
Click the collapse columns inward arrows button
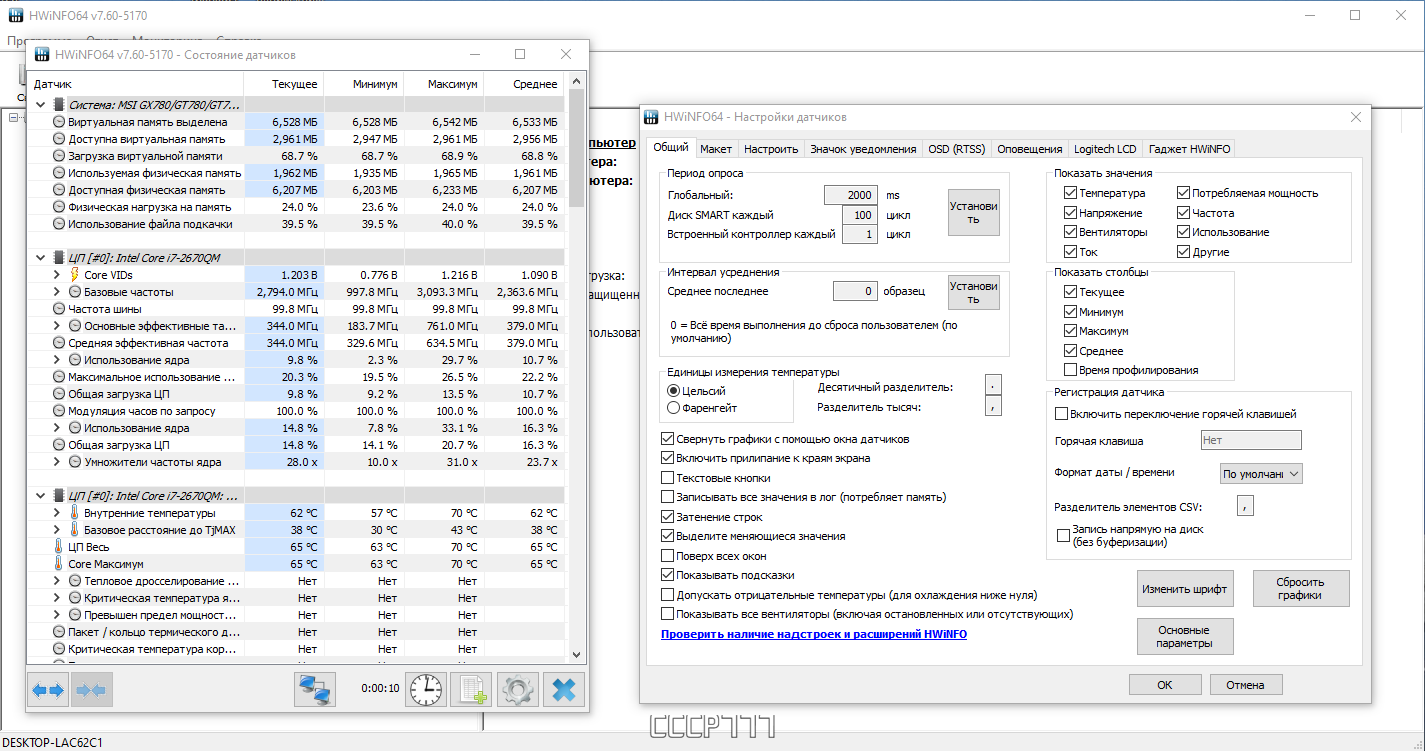91,690
